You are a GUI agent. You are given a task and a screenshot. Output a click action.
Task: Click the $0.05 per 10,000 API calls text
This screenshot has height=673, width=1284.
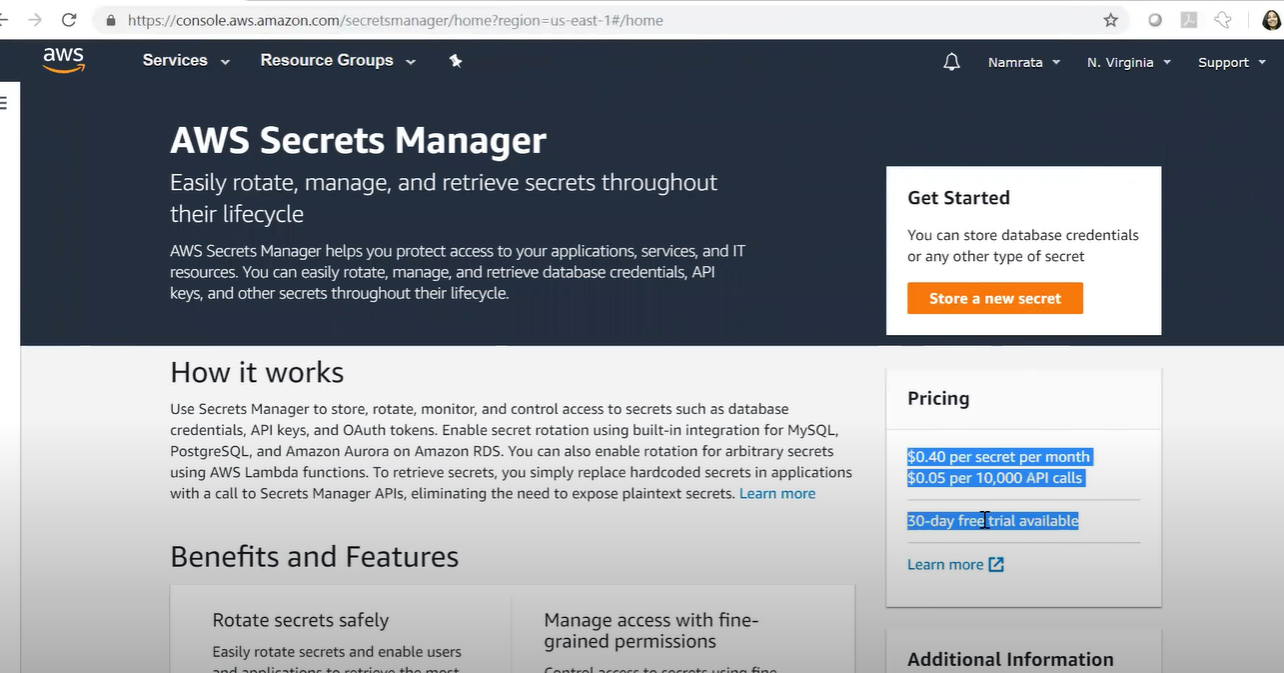[x=995, y=478]
